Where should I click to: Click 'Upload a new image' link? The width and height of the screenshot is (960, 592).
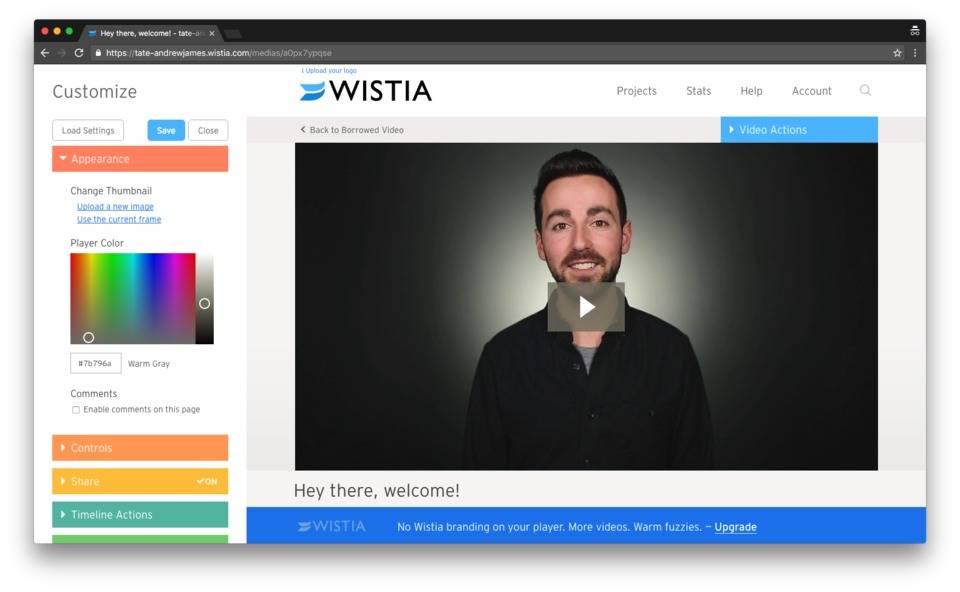point(115,207)
